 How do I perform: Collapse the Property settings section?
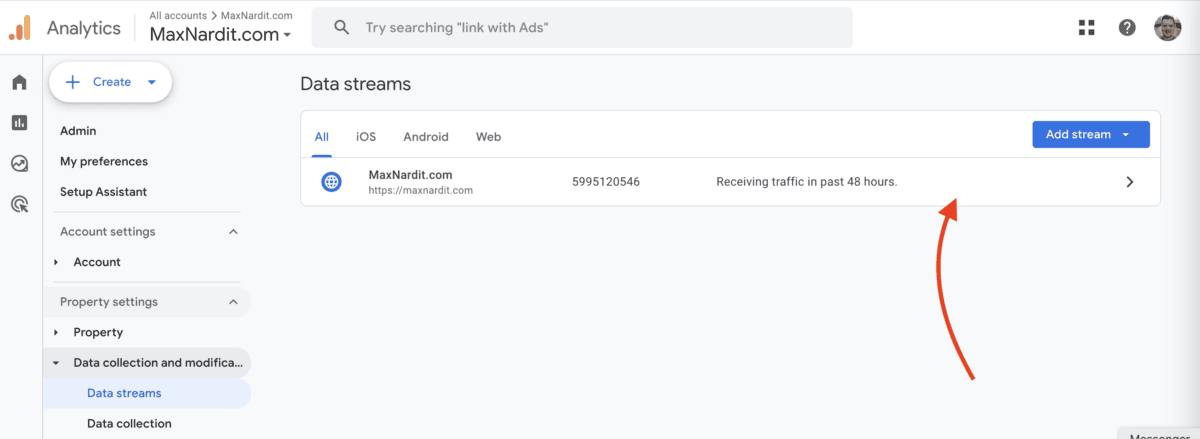tap(233, 302)
